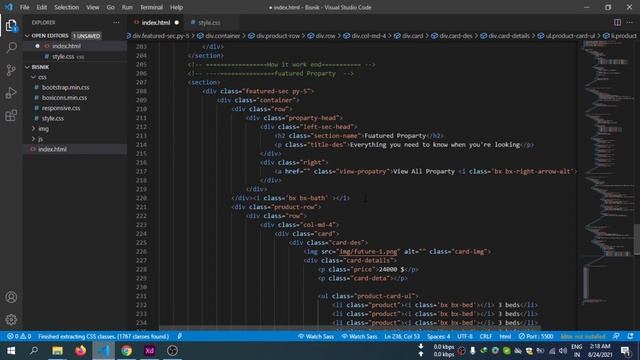Open OBS Studio from the taskbar
Viewport: 640px width, 360px height.
tap(172, 351)
